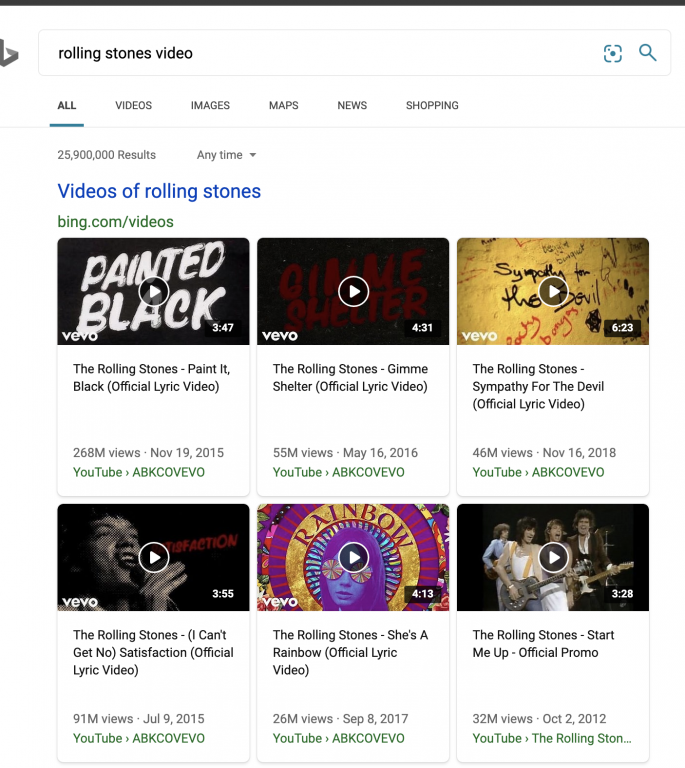Switch to the SHOPPING tab
The image size is (685, 768).
(x=432, y=105)
